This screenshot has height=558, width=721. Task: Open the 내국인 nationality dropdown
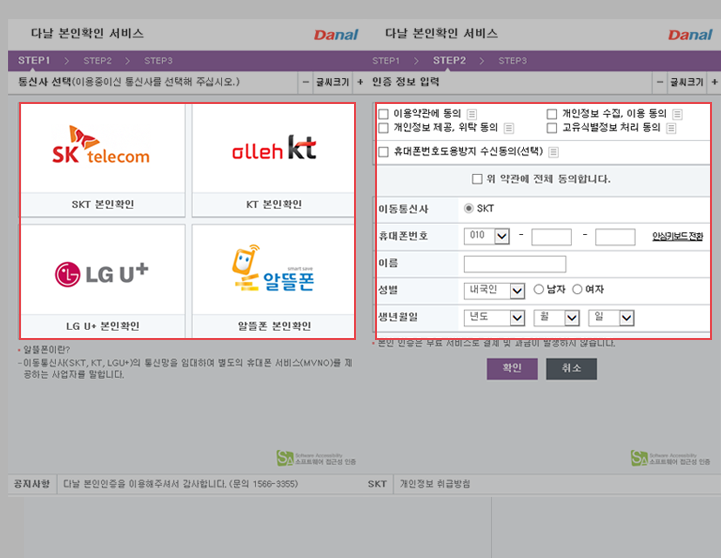tap(495, 291)
